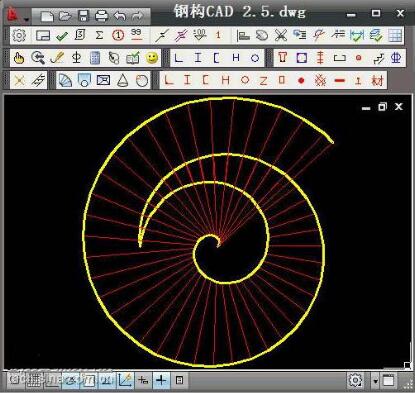The width and height of the screenshot is (415, 393).
Task: Open status bar dropdown arrow at bottom right
Action: click(376, 381)
